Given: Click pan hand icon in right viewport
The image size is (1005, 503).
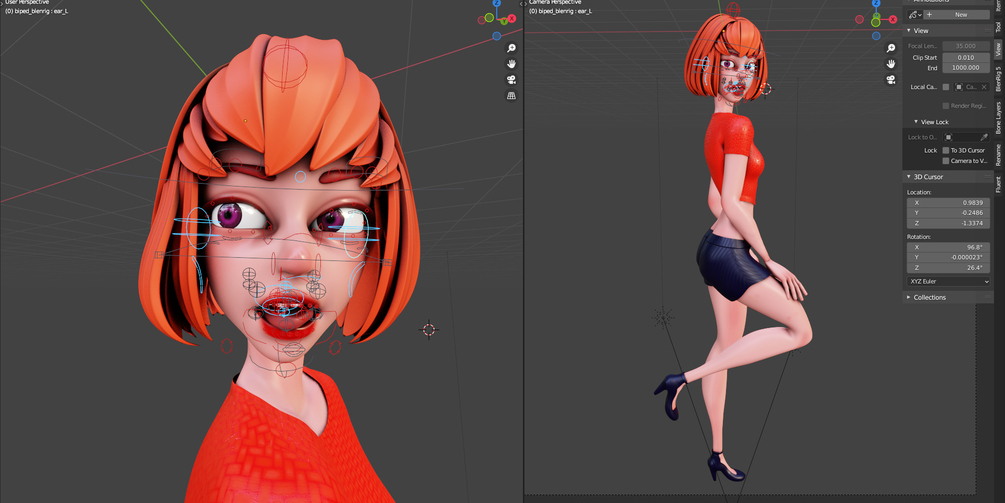Looking at the screenshot, I should tap(890, 63).
